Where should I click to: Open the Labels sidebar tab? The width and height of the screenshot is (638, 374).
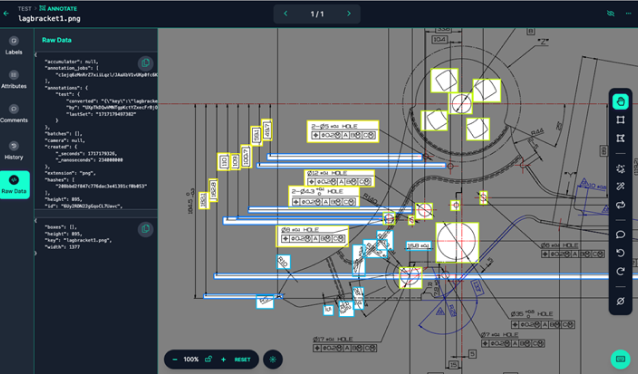coord(14,45)
